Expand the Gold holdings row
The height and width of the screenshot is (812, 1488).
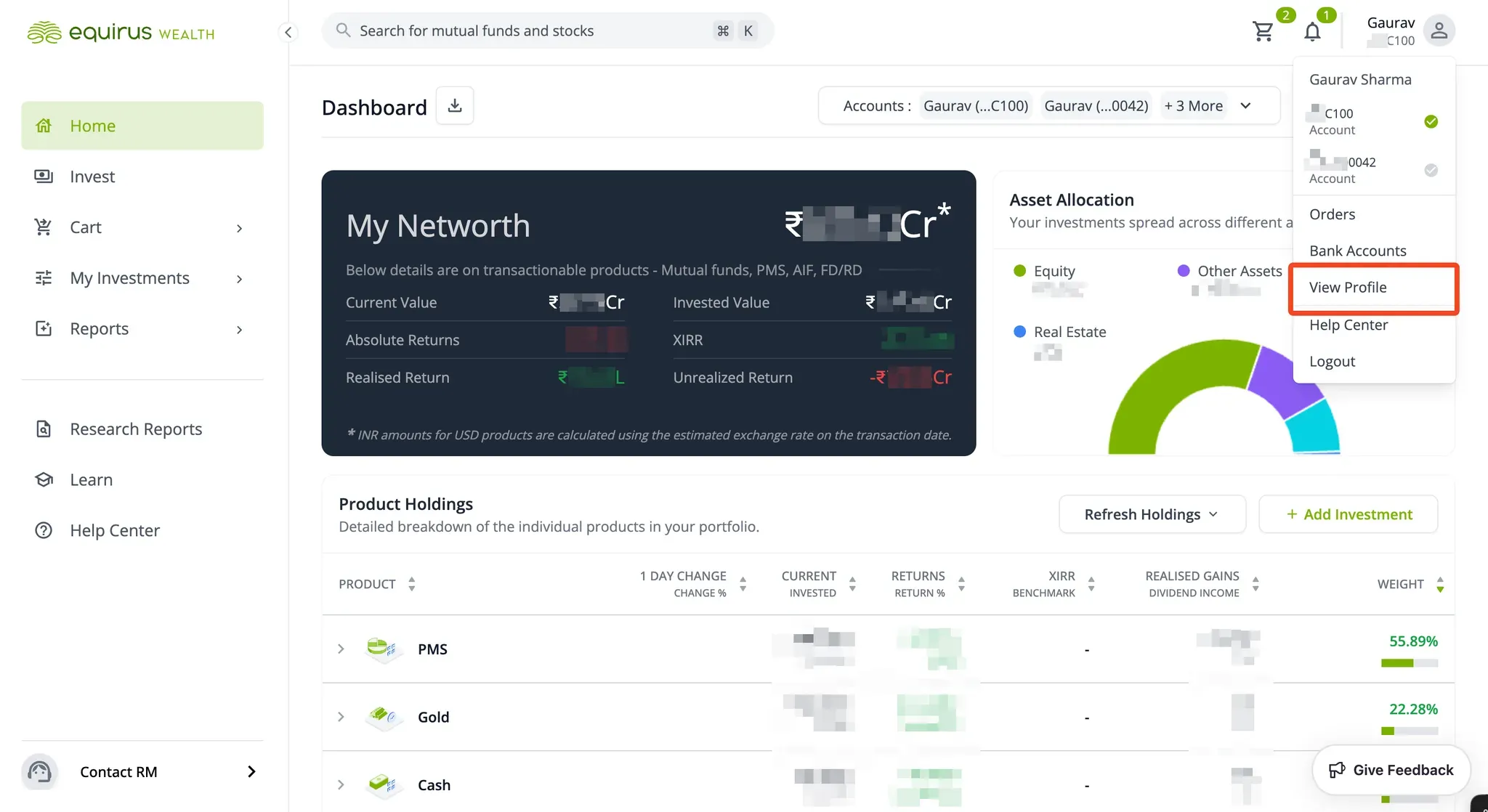click(341, 717)
